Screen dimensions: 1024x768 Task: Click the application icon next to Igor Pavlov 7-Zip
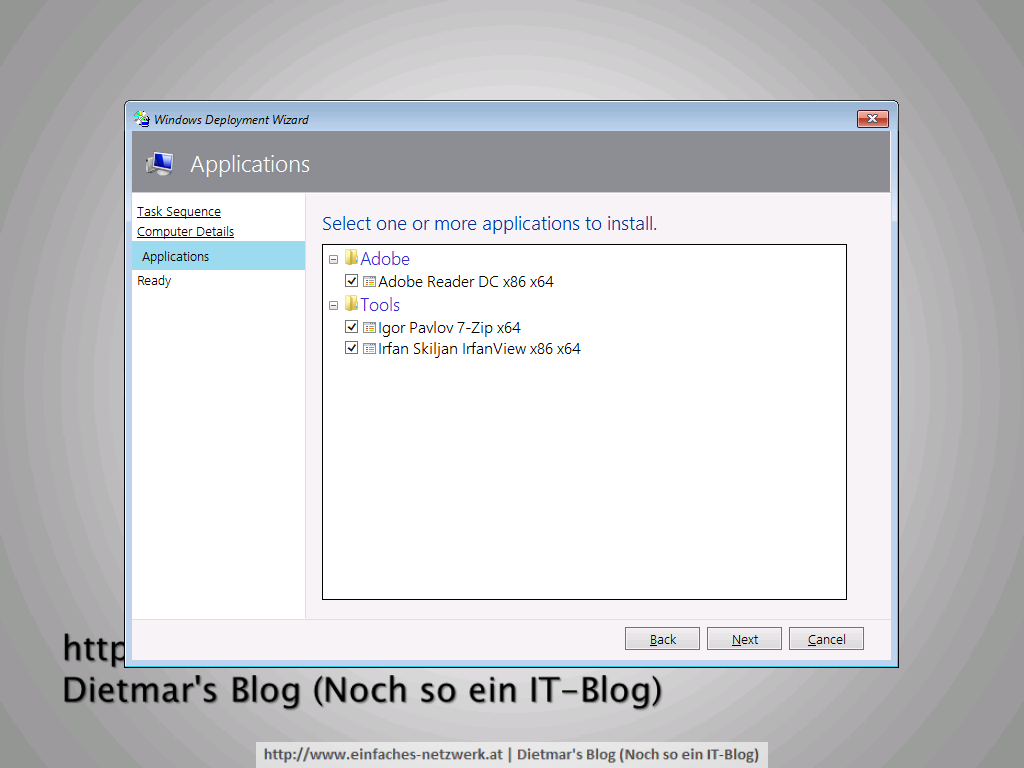pos(369,327)
